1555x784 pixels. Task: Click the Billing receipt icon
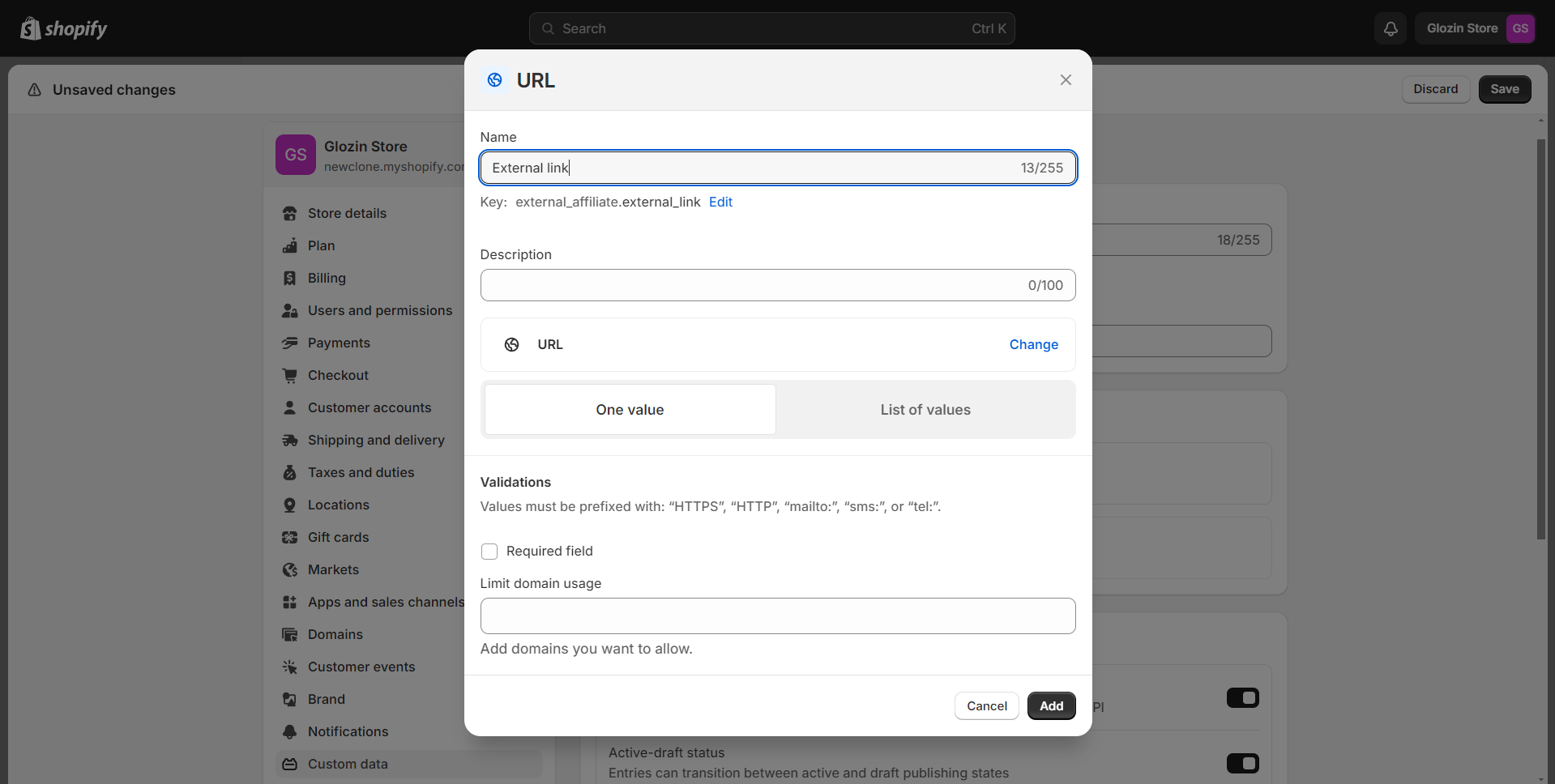pyautogui.click(x=289, y=279)
